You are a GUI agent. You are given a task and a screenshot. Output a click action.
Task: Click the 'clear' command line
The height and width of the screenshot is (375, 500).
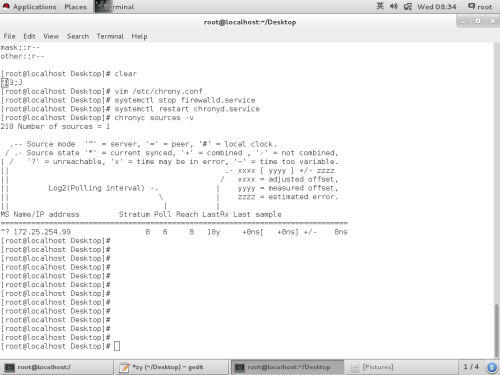125,74
